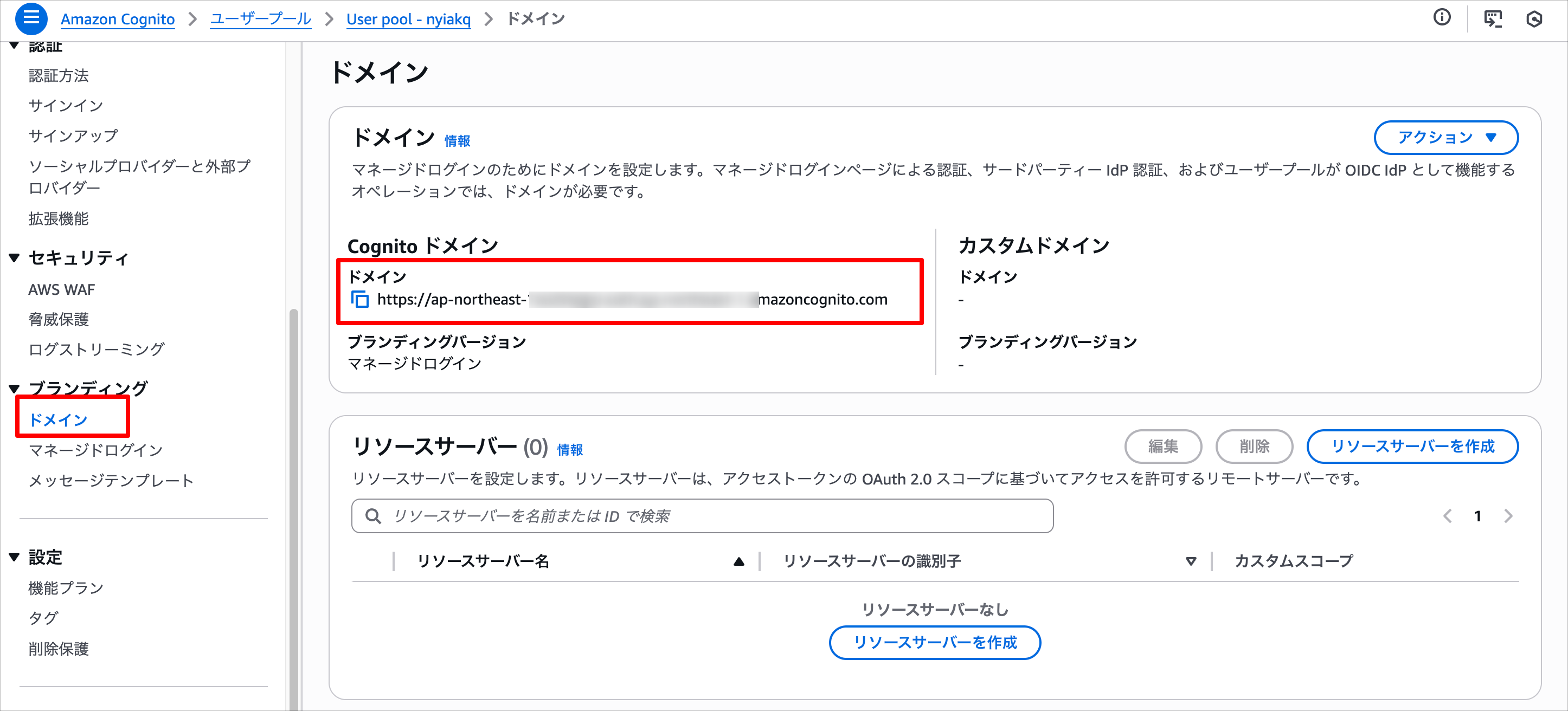
Task: Click the search magnifier icon in resource server field
Action: coord(373,516)
